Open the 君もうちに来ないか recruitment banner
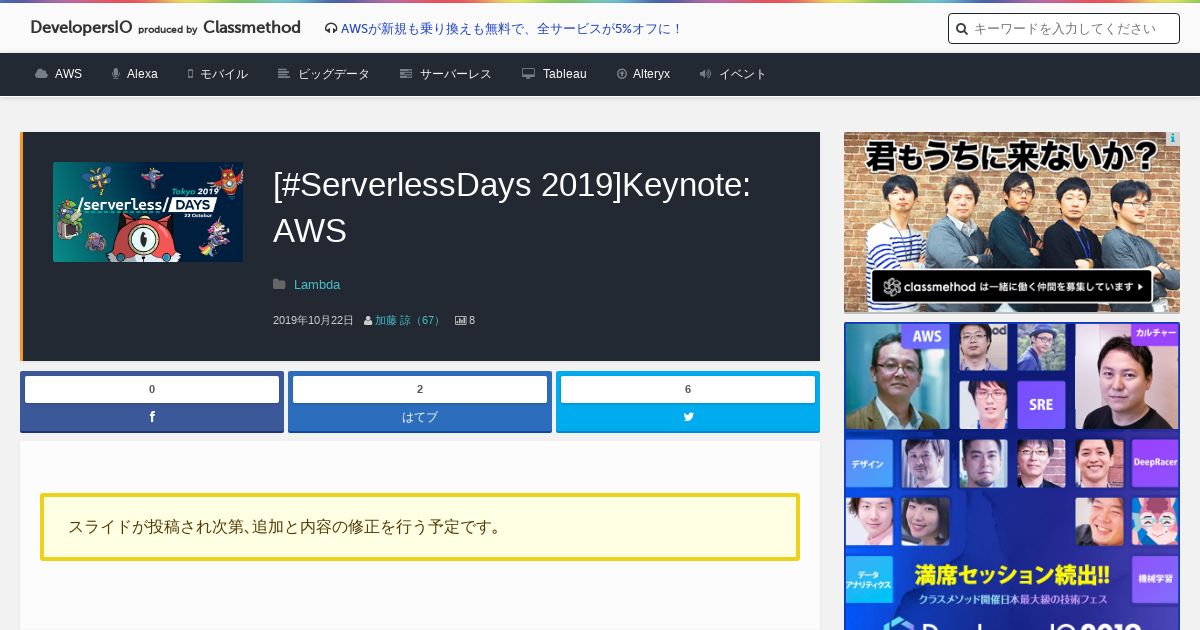The image size is (1200, 630). [1012, 222]
